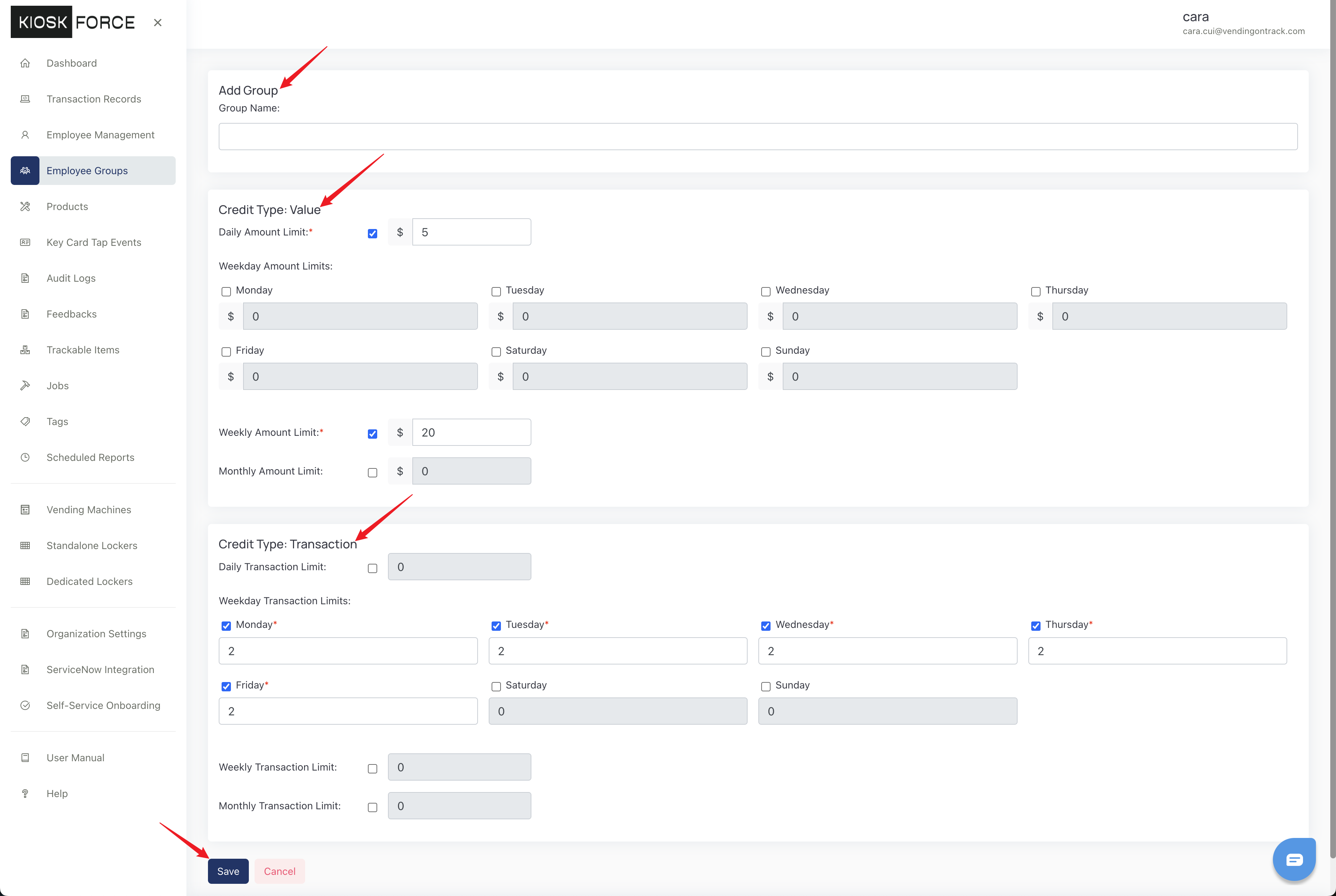Click the Jobs hammer icon
Image resolution: width=1336 pixels, height=896 pixels.
tap(25, 386)
